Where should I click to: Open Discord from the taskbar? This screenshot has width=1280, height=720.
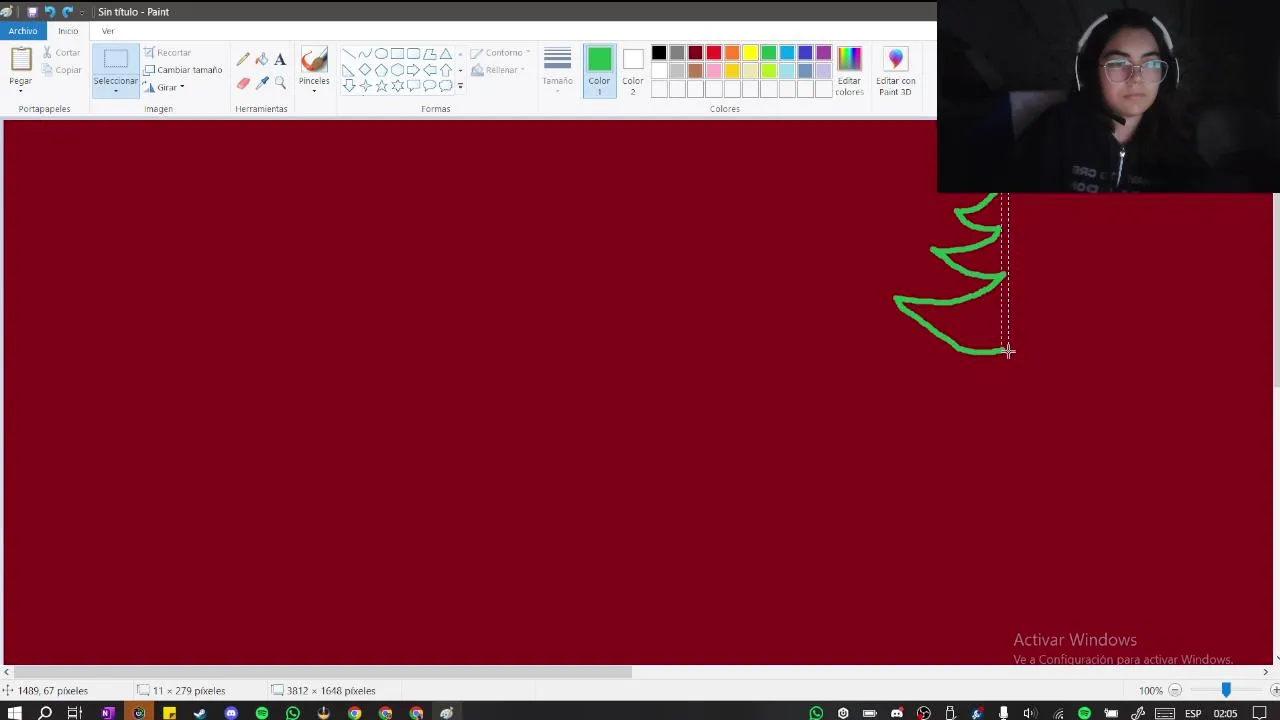click(231, 713)
